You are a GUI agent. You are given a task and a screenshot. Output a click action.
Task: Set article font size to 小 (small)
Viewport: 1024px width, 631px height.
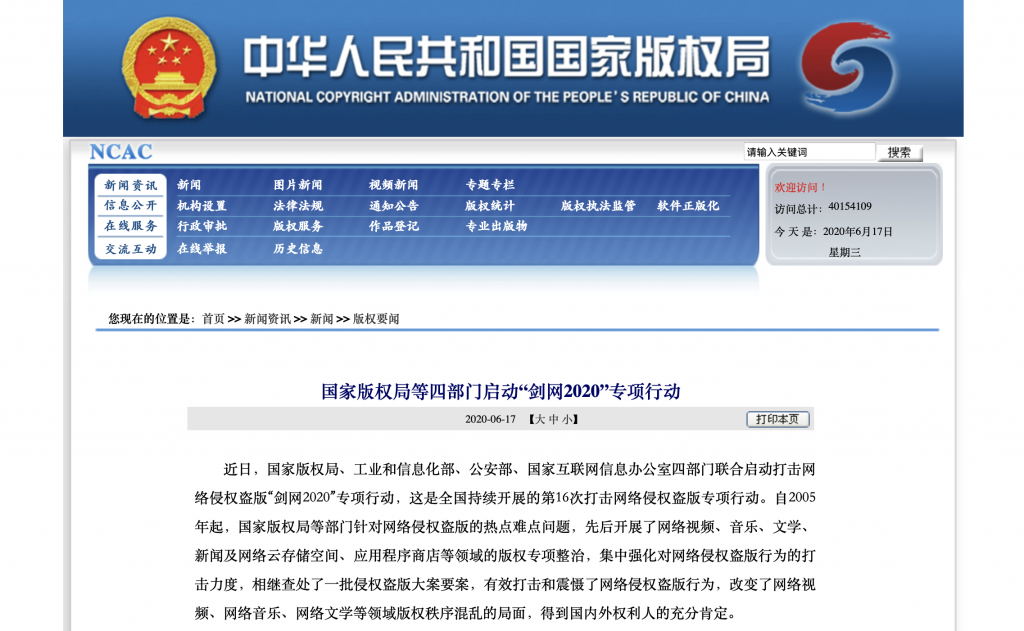pos(567,420)
